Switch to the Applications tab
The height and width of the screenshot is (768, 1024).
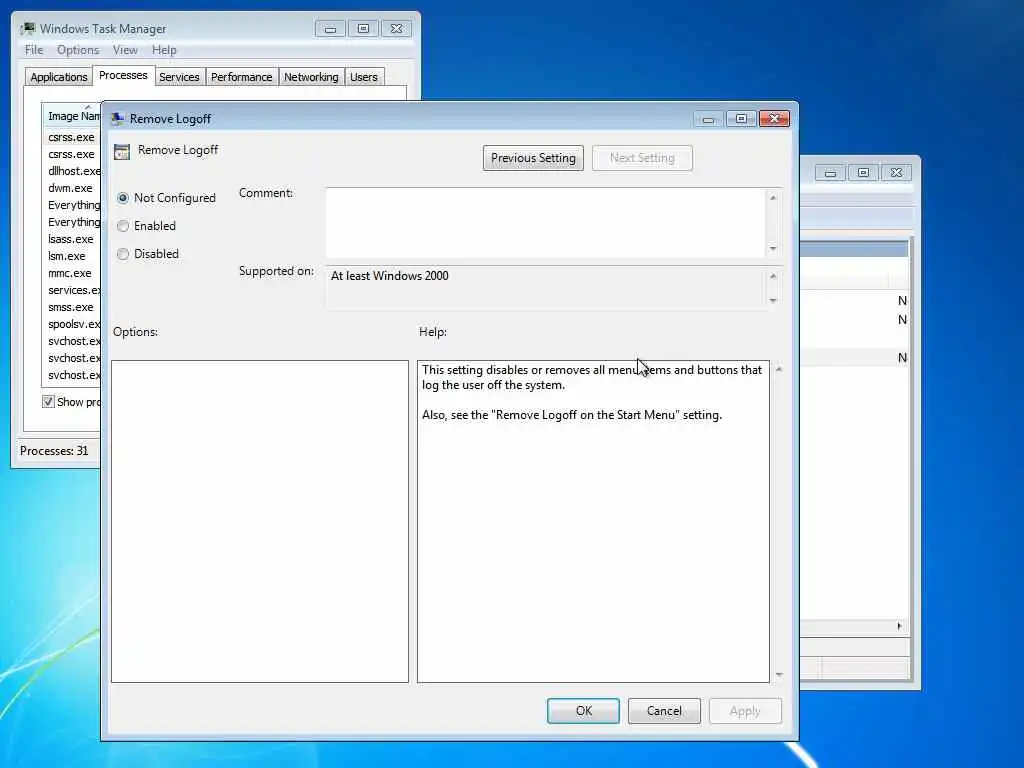[59, 77]
